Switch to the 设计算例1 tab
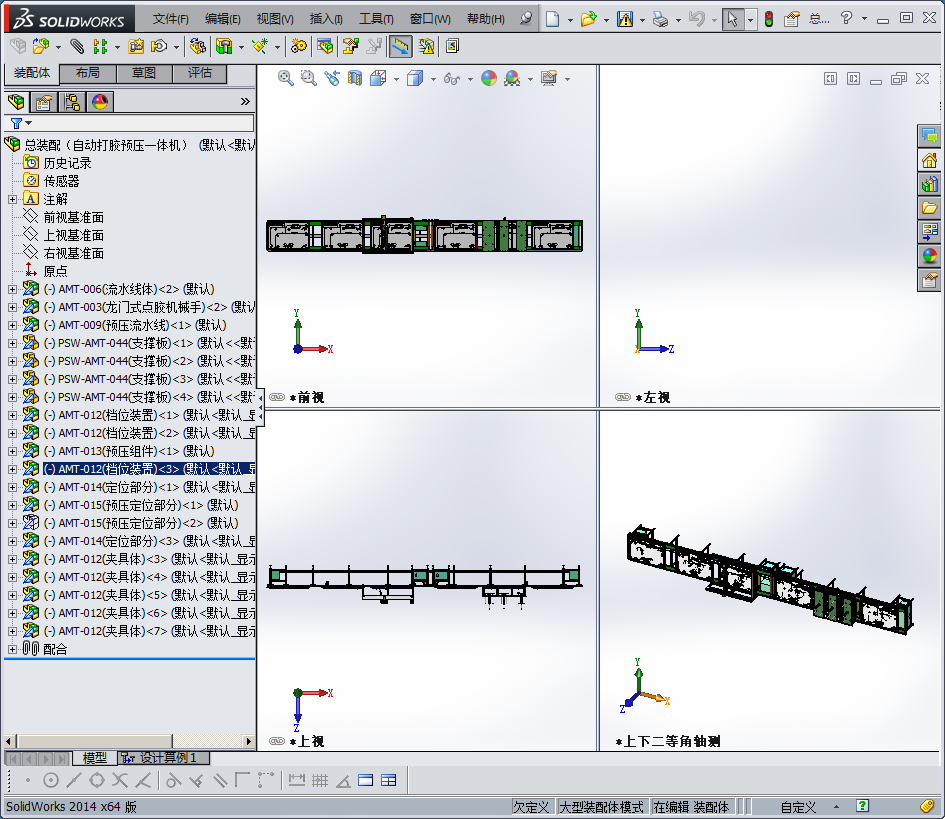This screenshot has height=819, width=945. [163, 758]
